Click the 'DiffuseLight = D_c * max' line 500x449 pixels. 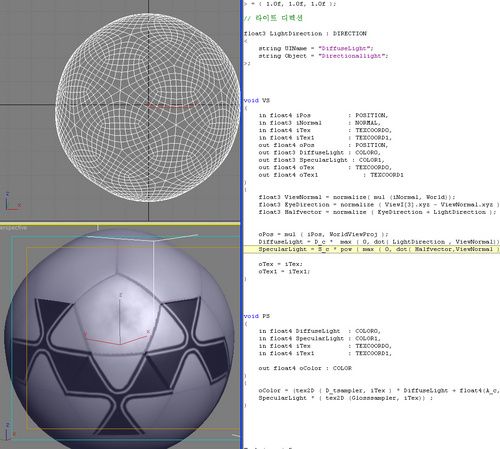379,242
